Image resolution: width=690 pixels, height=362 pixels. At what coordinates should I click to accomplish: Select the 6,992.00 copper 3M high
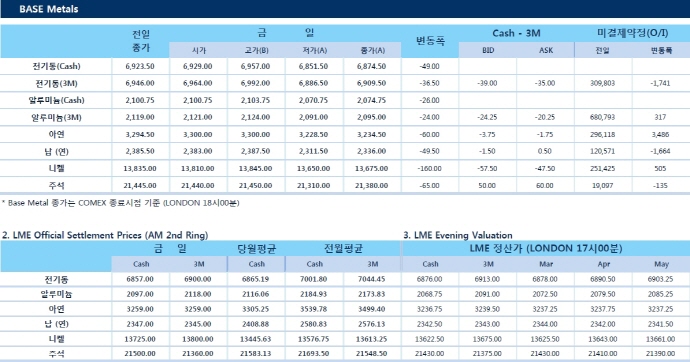pyautogui.click(x=256, y=83)
